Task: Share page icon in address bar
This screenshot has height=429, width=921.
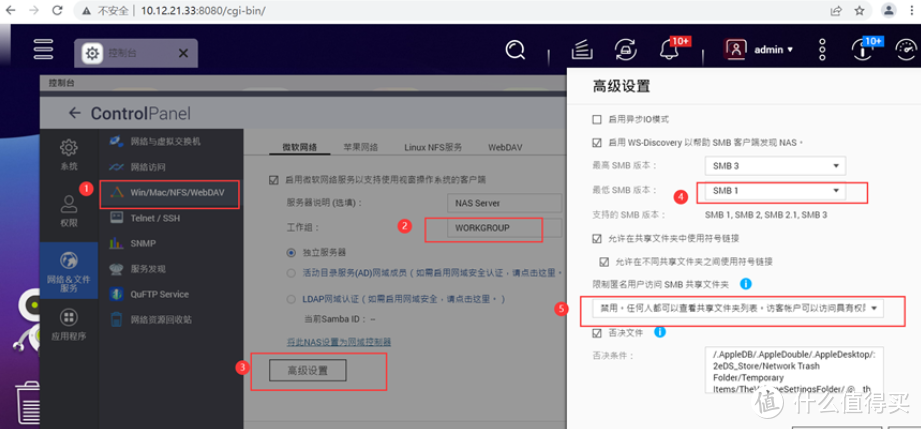Action: [835, 11]
